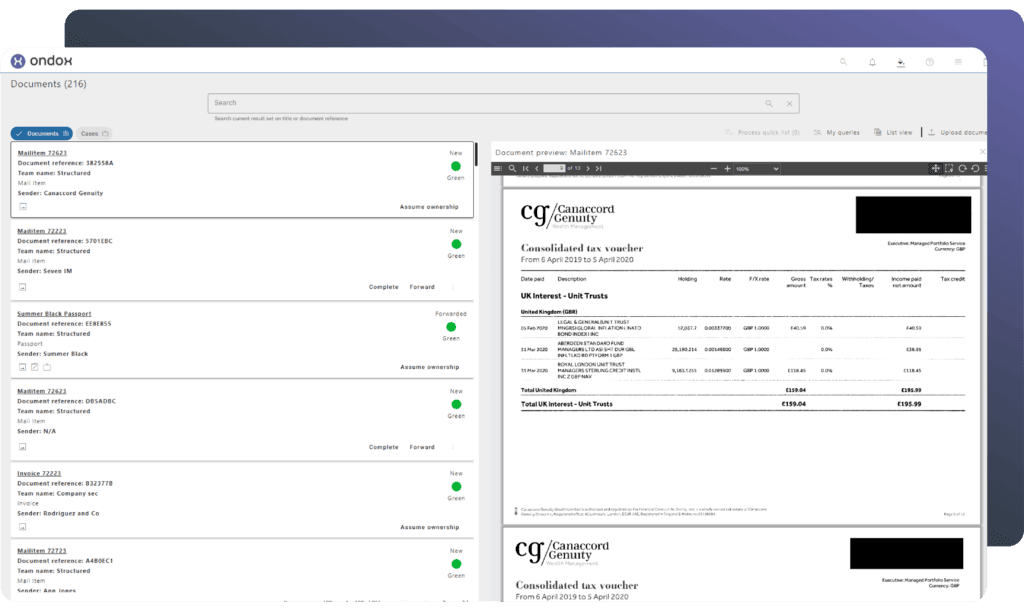Image resolution: width=1024 pixels, height=614 pixels.
Task: Click find-in-document magnifier in PDF toolbar
Action: tap(513, 169)
